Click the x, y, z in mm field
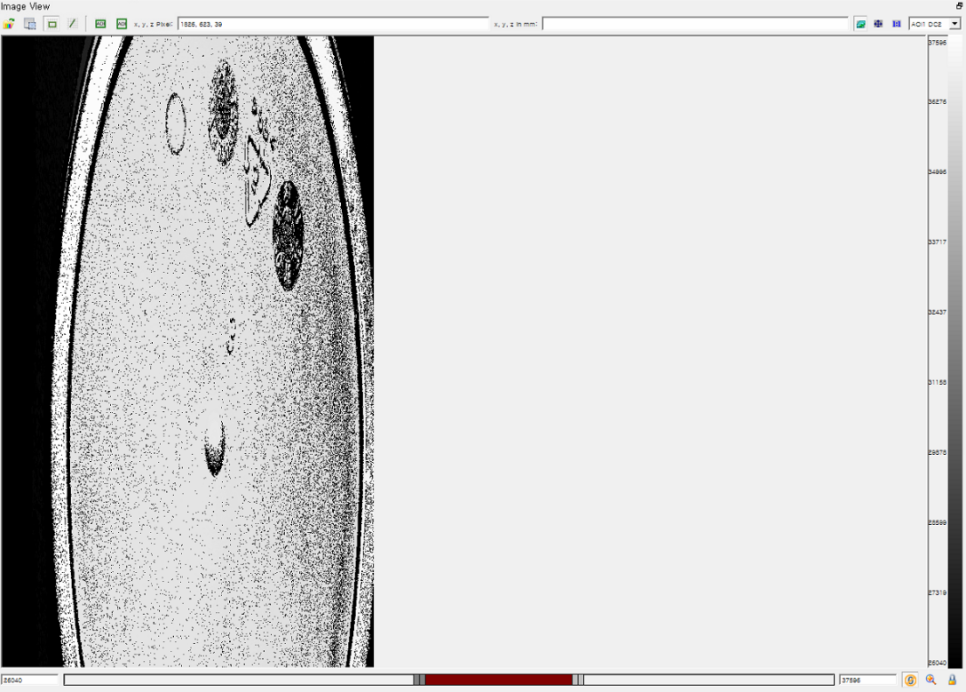Image resolution: width=966 pixels, height=692 pixels. pyautogui.click(x=694, y=23)
